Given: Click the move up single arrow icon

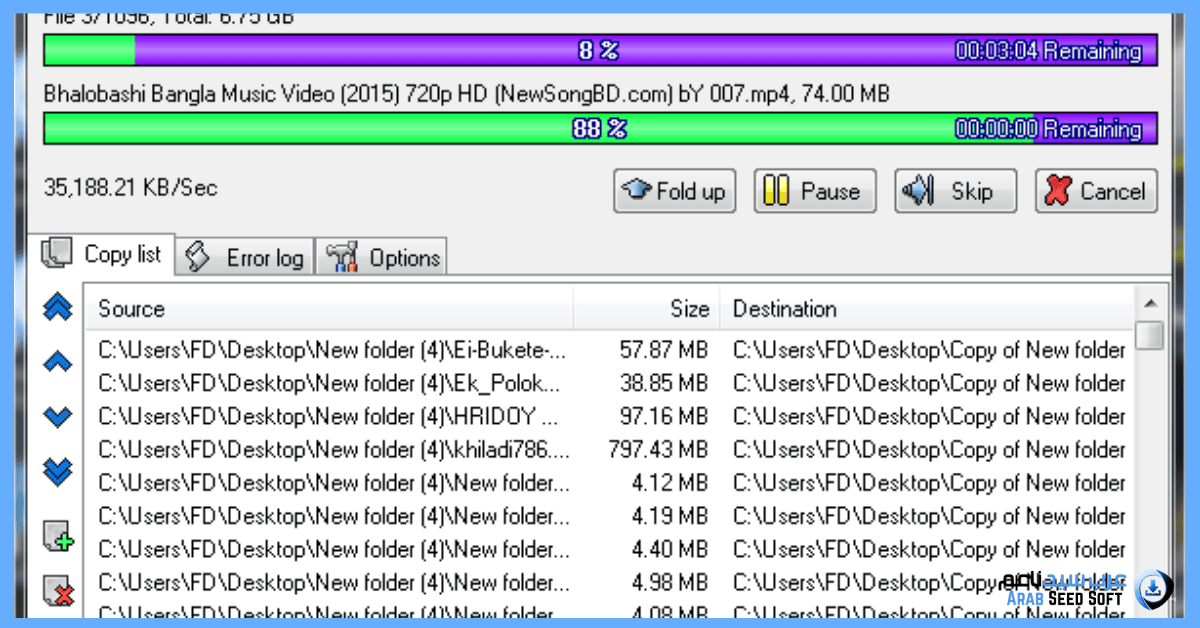Looking at the screenshot, I should (58, 363).
